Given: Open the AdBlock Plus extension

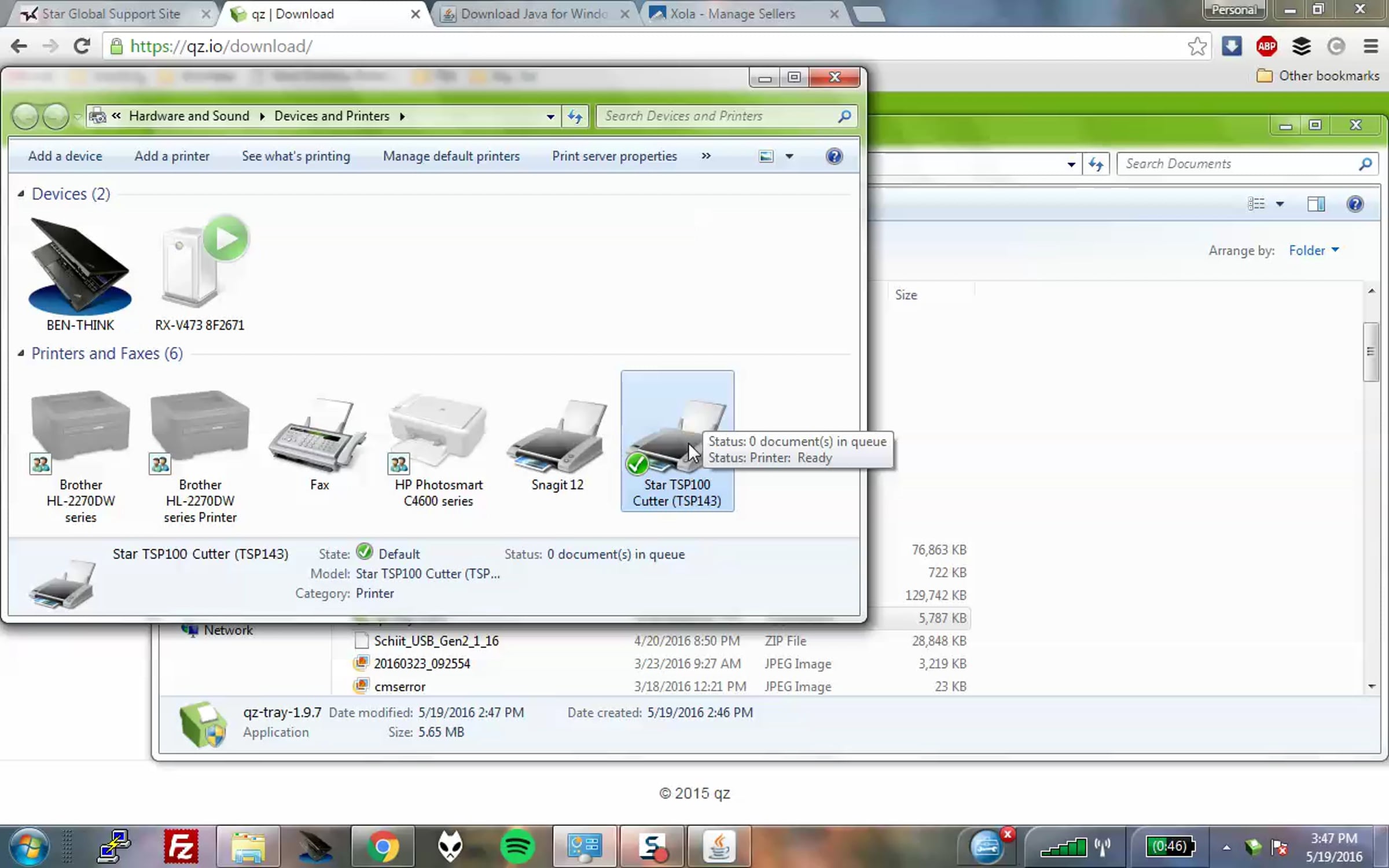Looking at the screenshot, I should pos(1266,46).
